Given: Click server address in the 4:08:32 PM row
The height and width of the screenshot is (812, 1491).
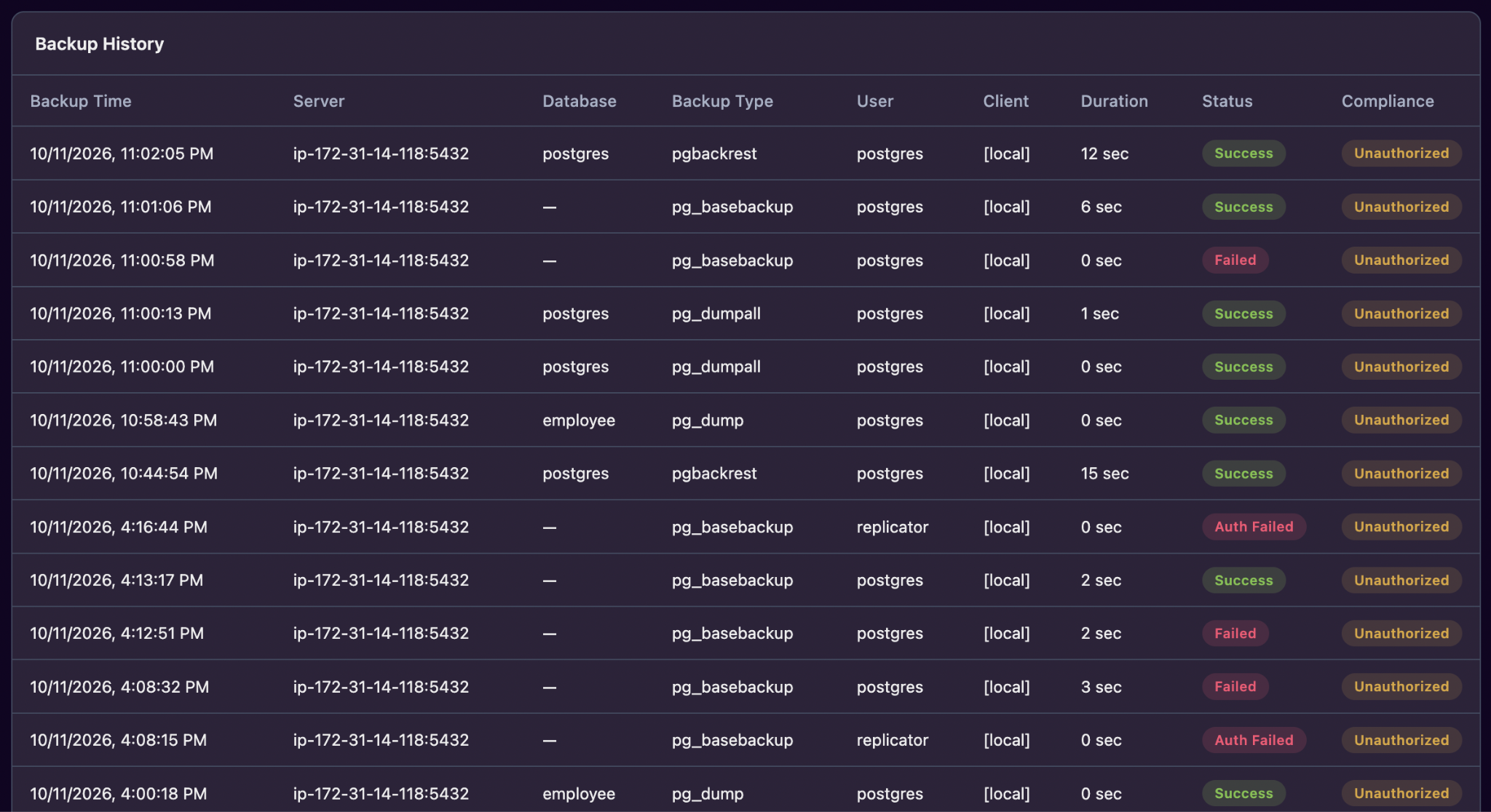Looking at the screenshot, I should click(x=381, y=687).
